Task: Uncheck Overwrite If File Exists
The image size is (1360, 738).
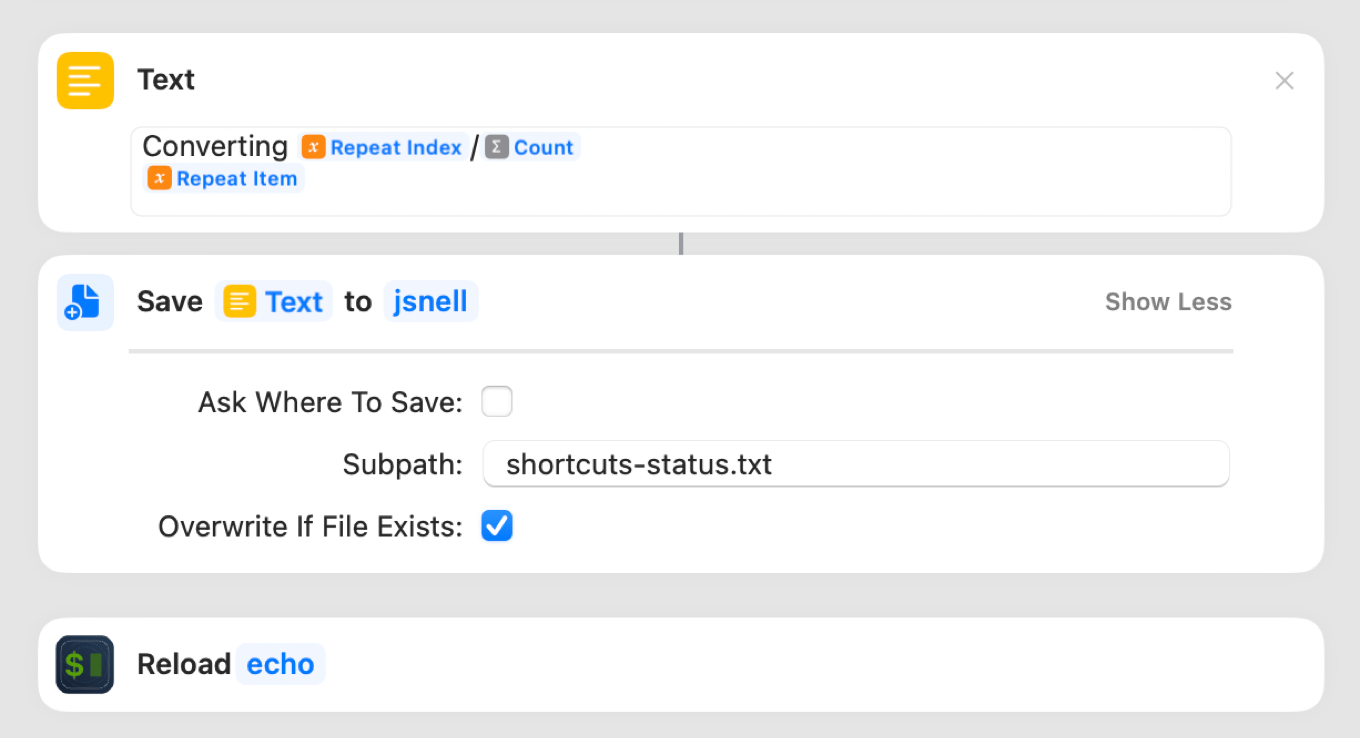Action: [x=497, y=526]
